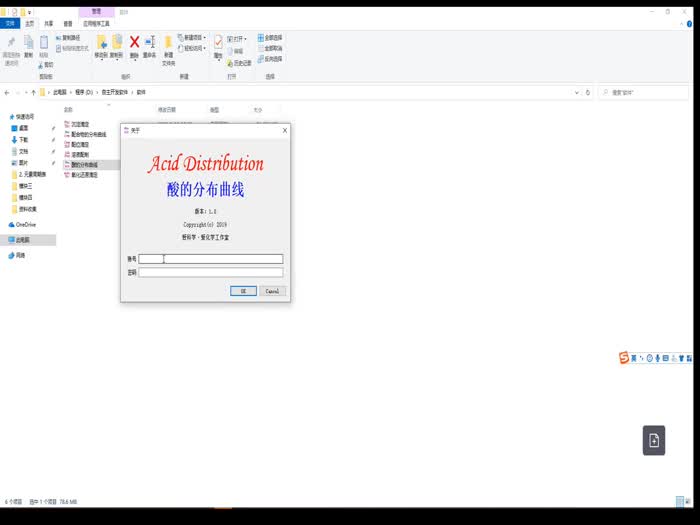Switch to the View (查看) ribbon tab
Viewport: 700px width, 525px height.
pos(67,22)
